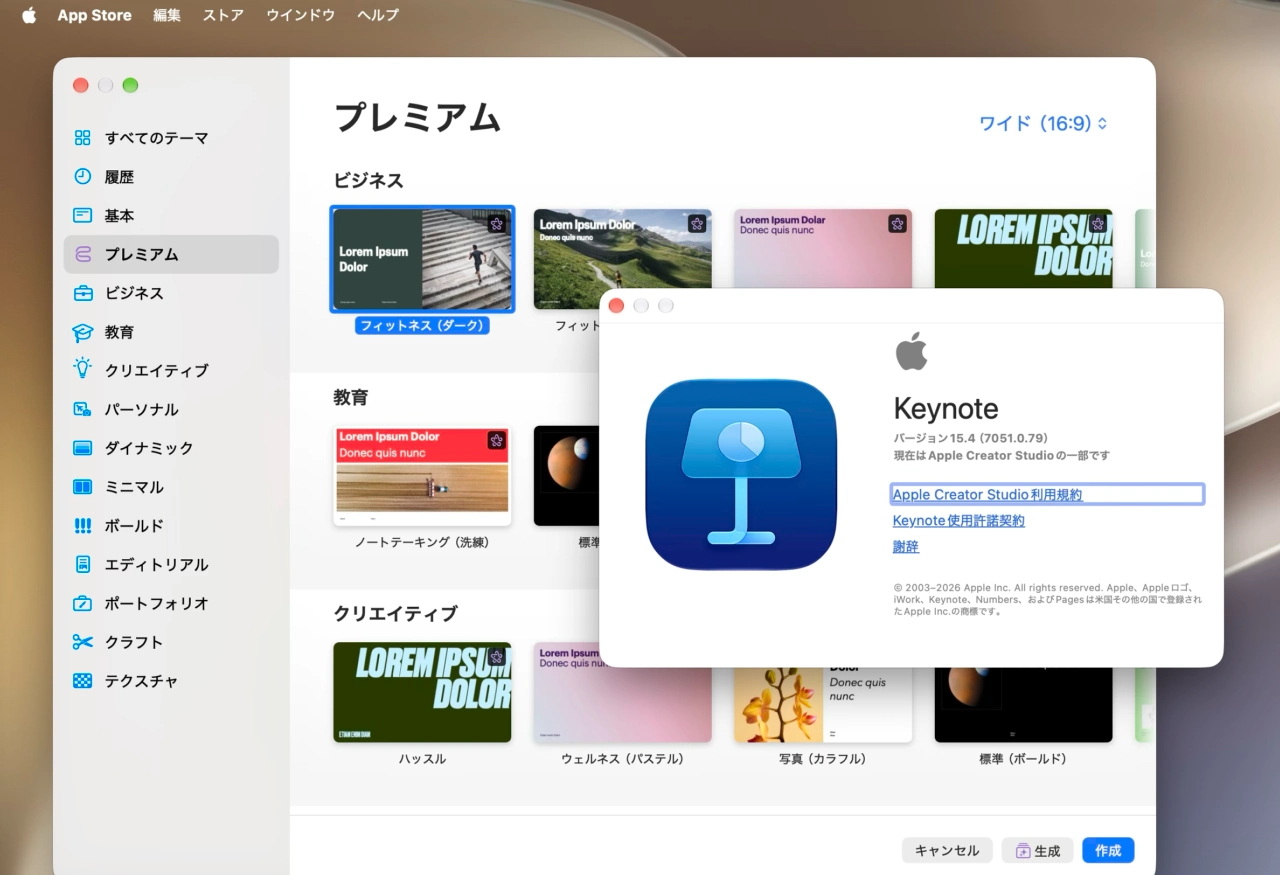1280x875 pixels.
Task: Click premium badge on pink gradient business theme
Action: [x=897, y=224]
